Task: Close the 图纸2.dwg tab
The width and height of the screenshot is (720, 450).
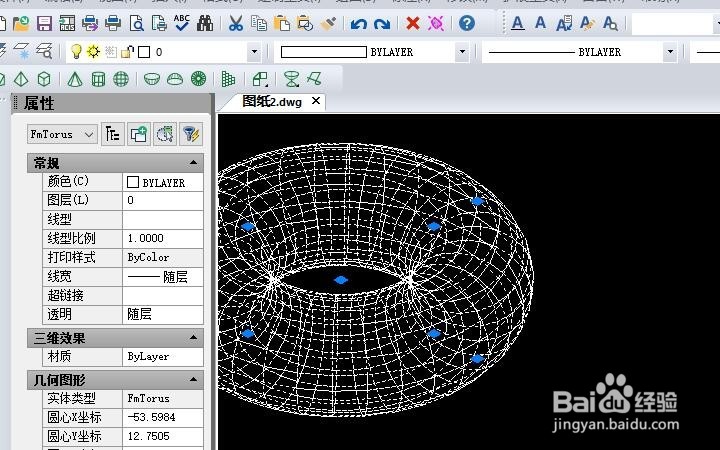Action: pyautogui.click(x=316, y=101)
